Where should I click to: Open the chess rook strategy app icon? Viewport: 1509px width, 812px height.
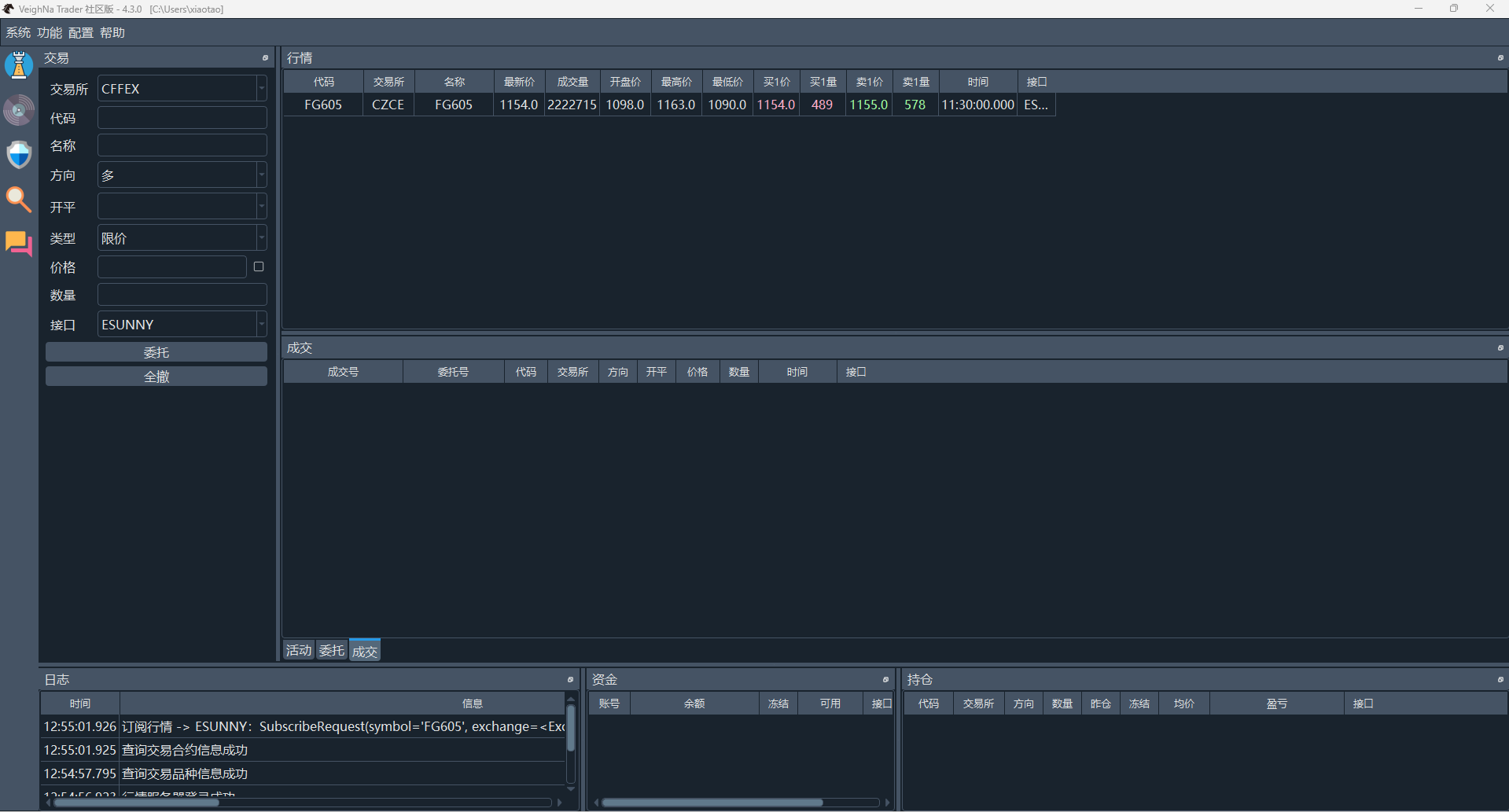19,65
